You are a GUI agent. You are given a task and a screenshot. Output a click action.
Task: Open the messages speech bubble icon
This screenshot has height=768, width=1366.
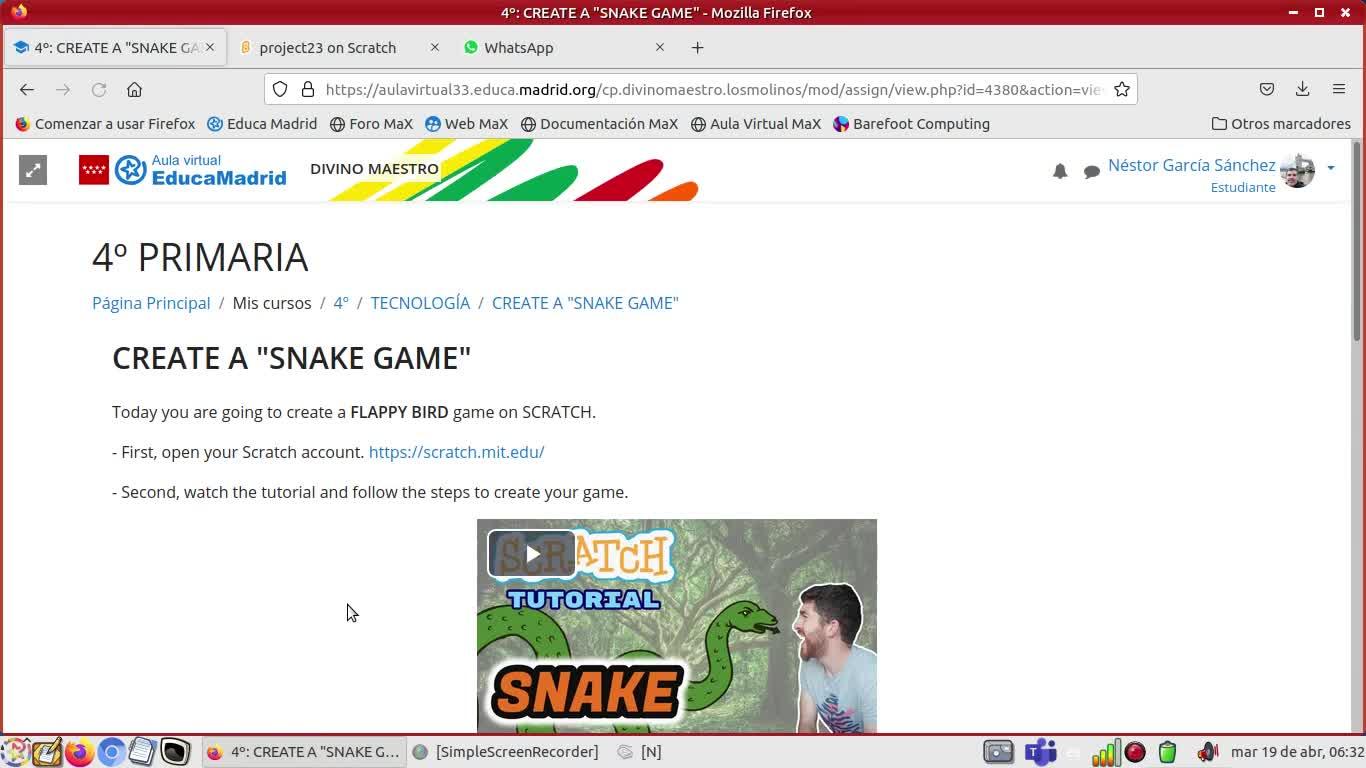pos(1092,172)
